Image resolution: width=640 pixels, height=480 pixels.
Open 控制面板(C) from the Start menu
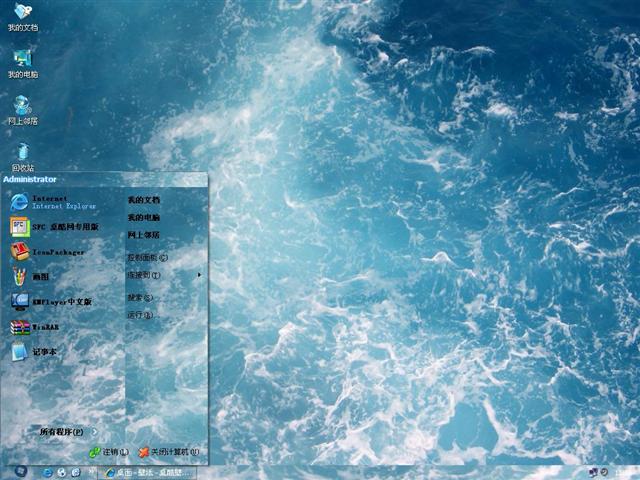pyautogui.click(x=148, y=258)
